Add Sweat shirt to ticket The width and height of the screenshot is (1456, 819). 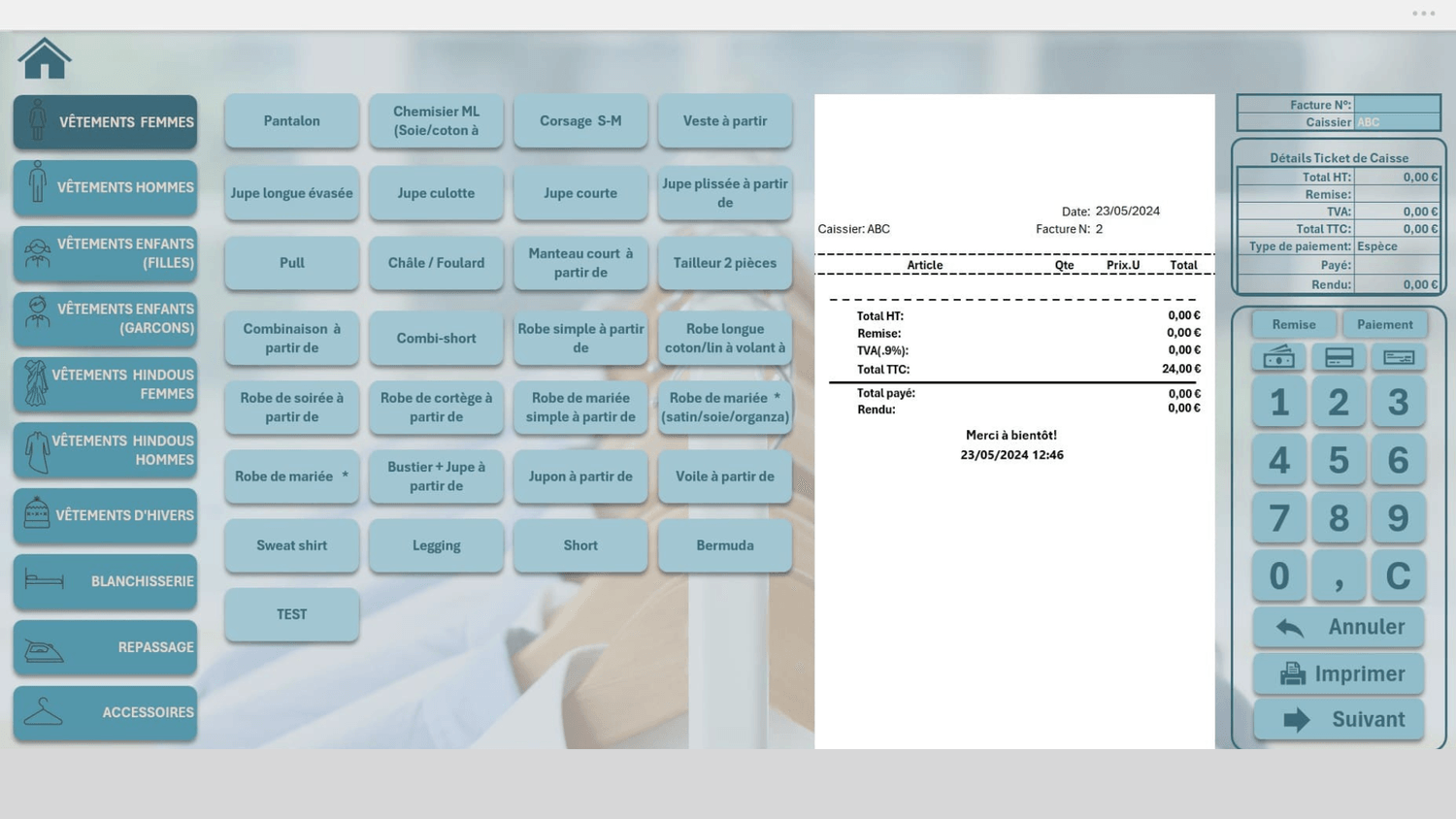click(x=292, y=545)
